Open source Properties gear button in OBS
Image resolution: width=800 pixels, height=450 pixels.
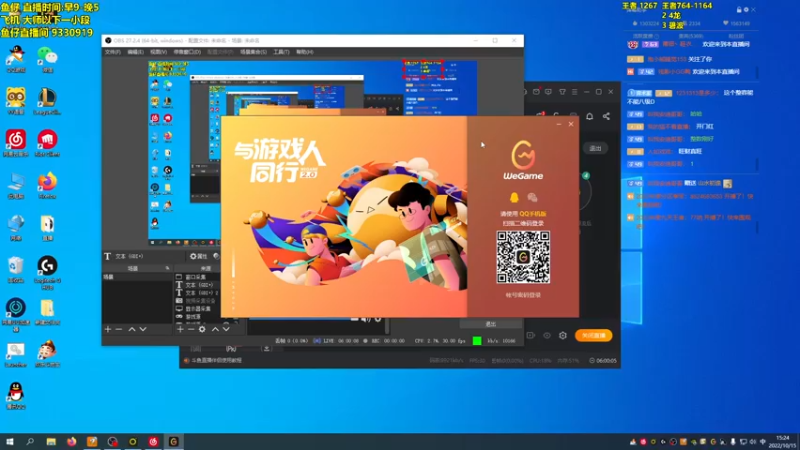[198, 256]
